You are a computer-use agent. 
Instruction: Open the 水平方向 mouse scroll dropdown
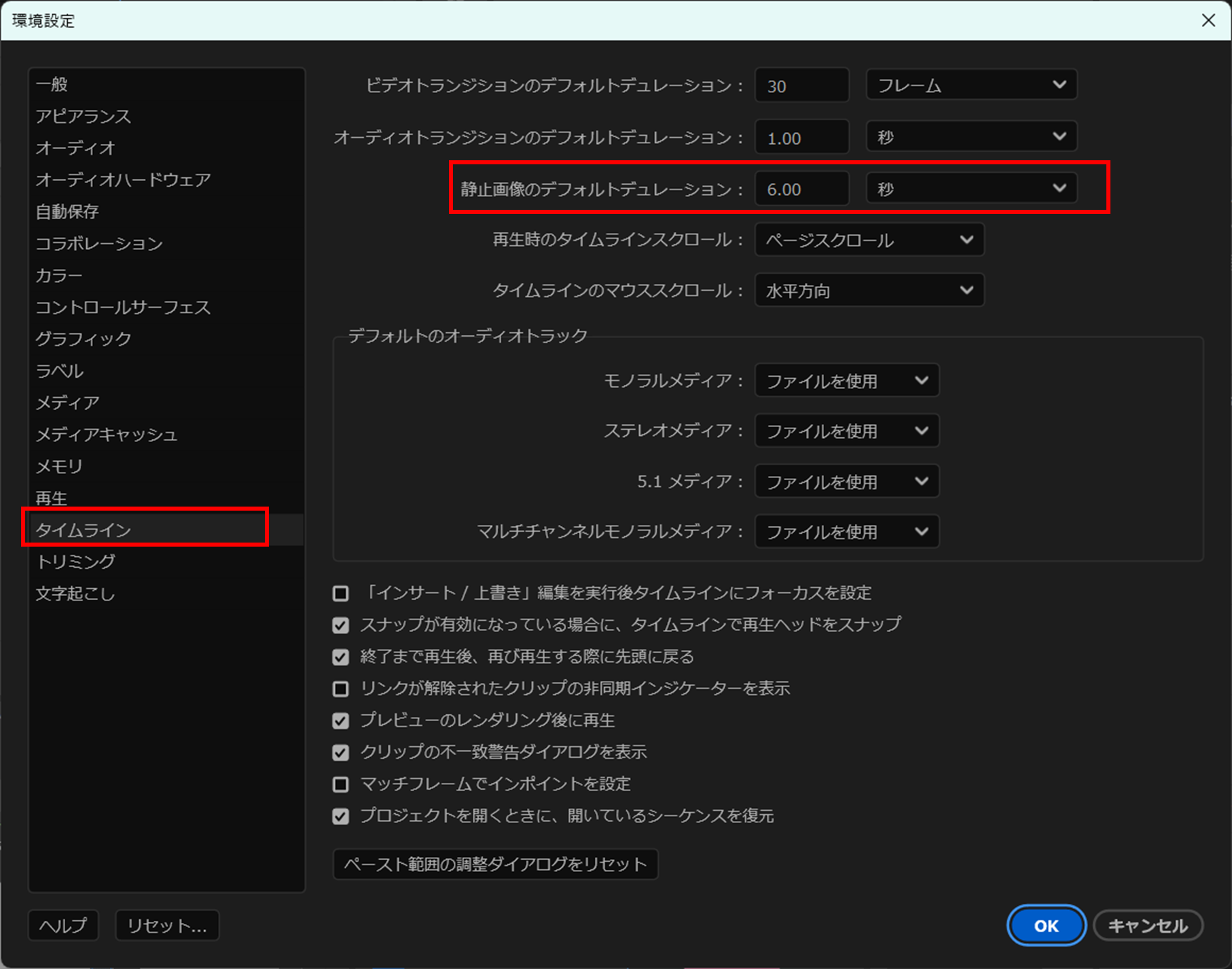[x=869, y=290]
